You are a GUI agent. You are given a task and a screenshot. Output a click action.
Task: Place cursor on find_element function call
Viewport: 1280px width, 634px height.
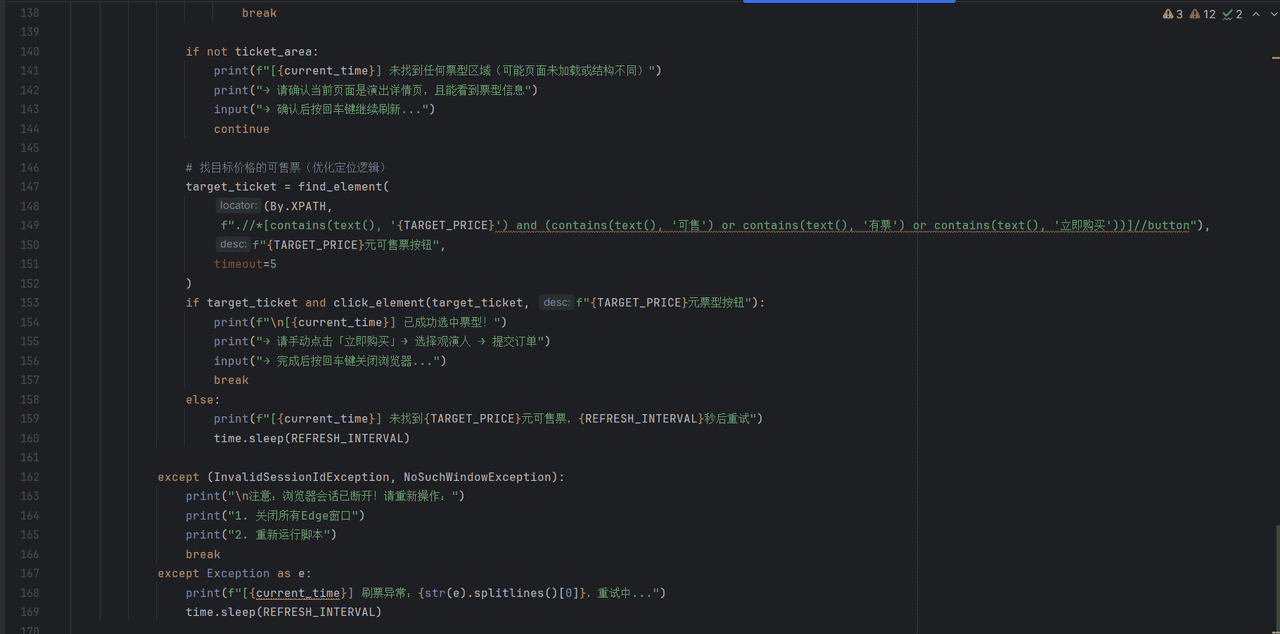(x=340, y=187)
